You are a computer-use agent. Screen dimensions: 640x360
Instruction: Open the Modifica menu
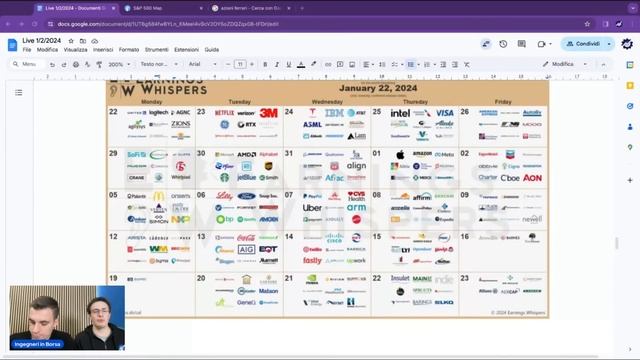tap(47, 50)
